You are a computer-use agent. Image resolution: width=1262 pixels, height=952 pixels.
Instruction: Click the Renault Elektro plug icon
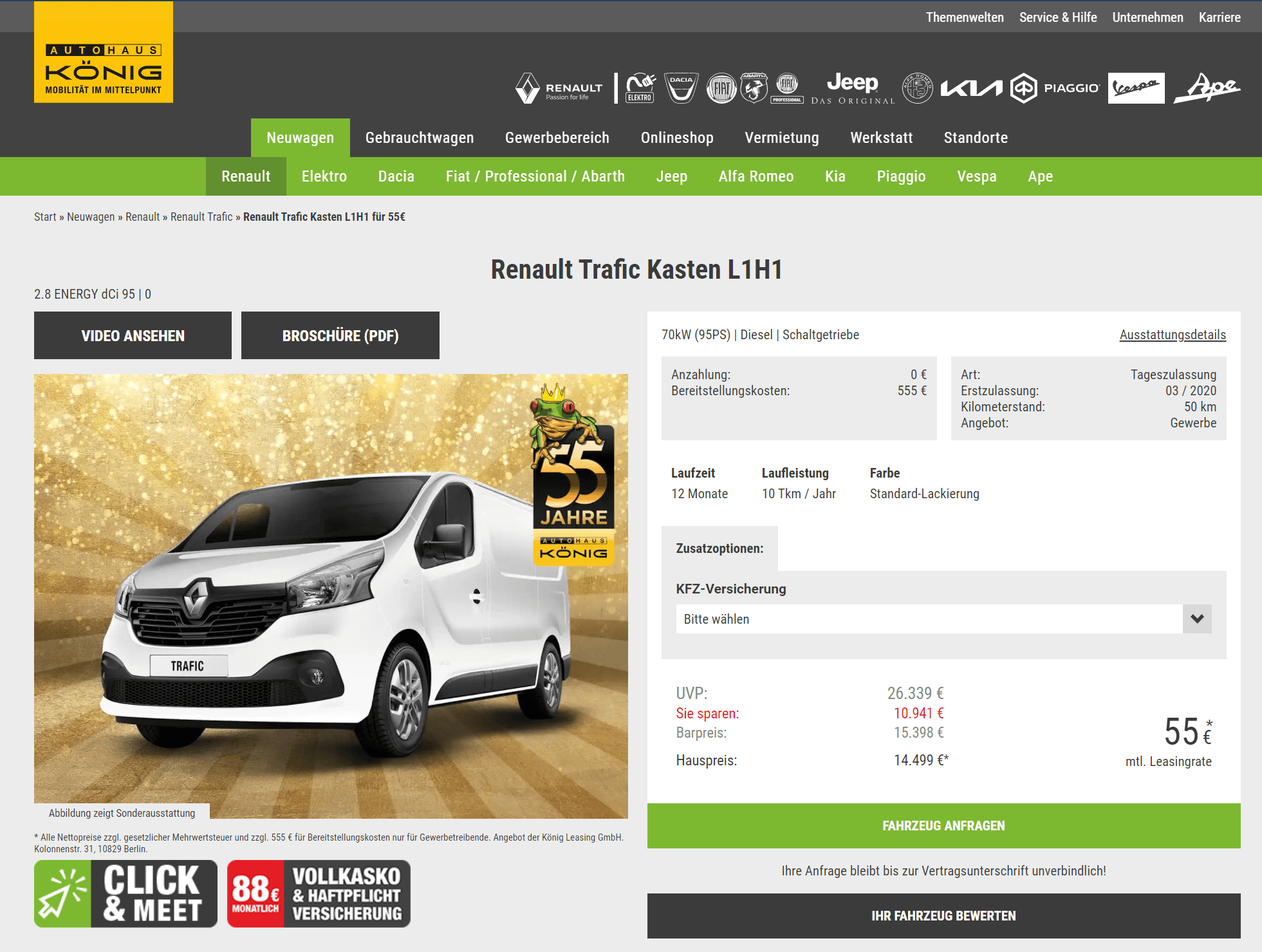[640, 88]
